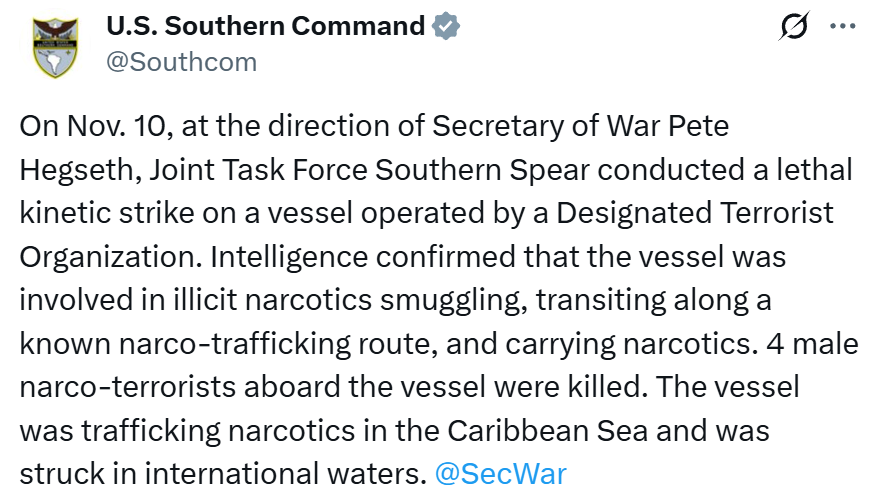The width and height of the screenshot is (882, 497).
Task: Click the blue verified checkmark badge
Action: (x=445, y=27)
